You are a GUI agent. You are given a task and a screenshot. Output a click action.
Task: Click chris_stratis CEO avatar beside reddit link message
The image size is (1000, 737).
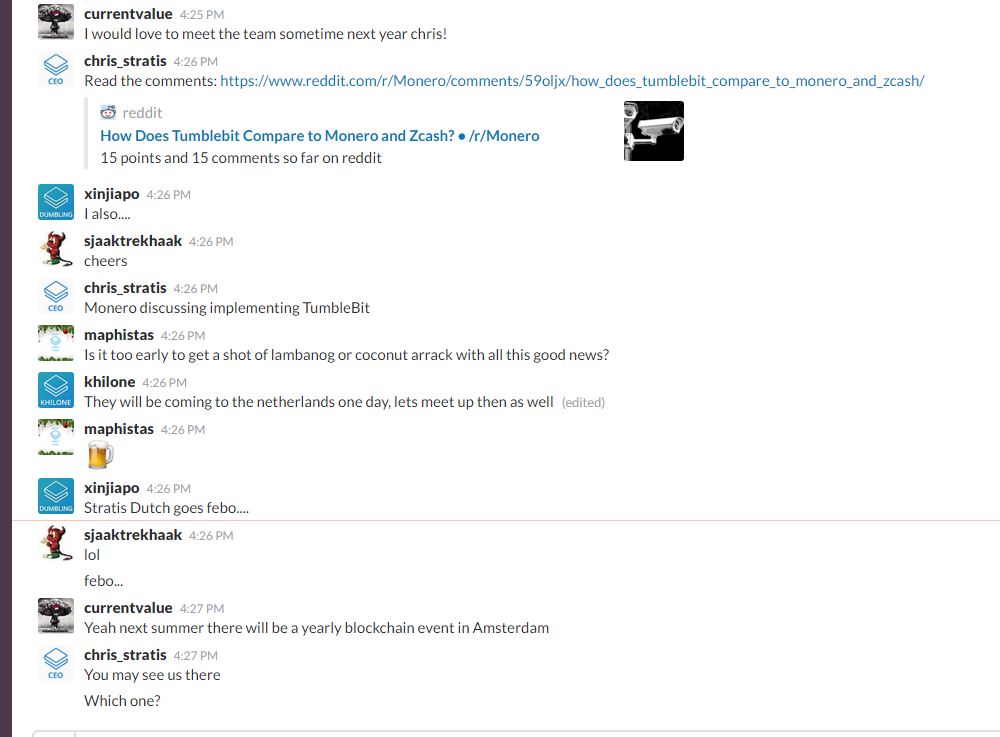(55, 69)
